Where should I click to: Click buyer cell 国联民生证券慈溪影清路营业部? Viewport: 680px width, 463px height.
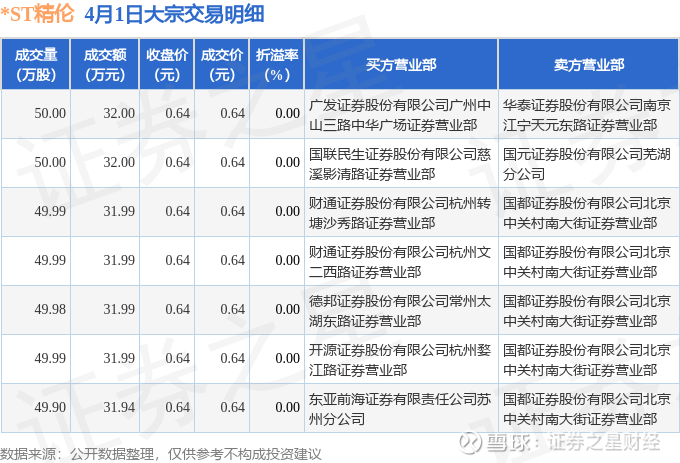coord(400,164)
